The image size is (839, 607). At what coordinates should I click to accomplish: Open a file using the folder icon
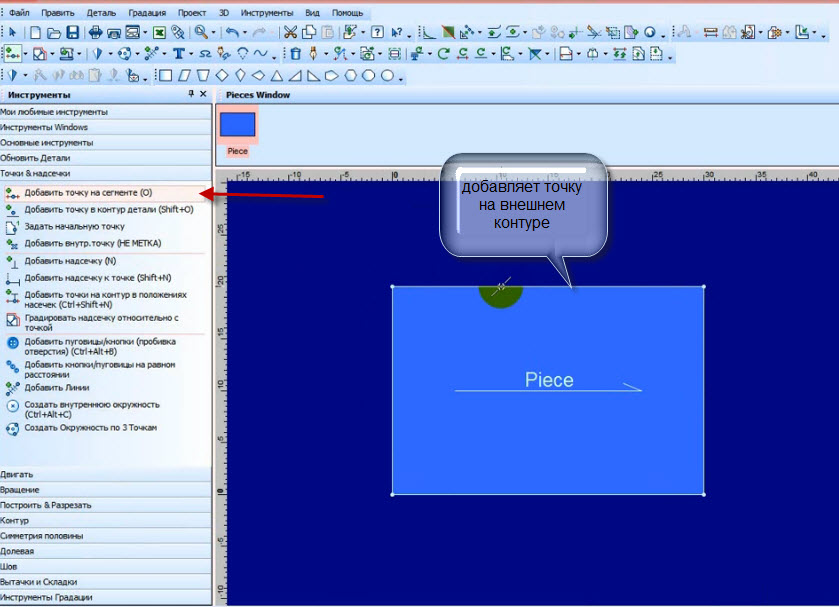coord(54,33)
